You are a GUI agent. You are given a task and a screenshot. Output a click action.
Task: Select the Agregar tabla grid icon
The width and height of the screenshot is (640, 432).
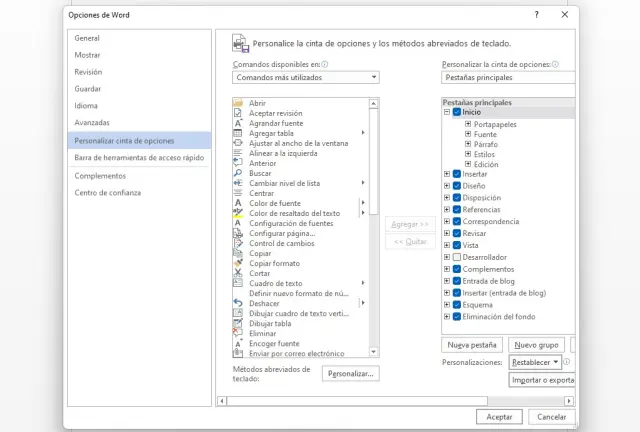pyautogui.click(x=238, y=133)
